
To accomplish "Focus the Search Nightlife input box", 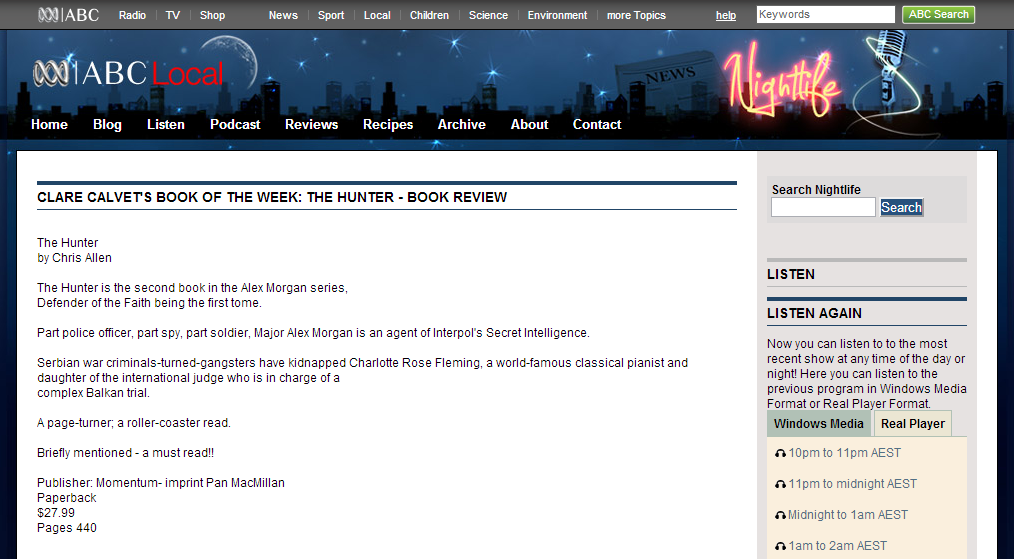I will click(823, 207).
